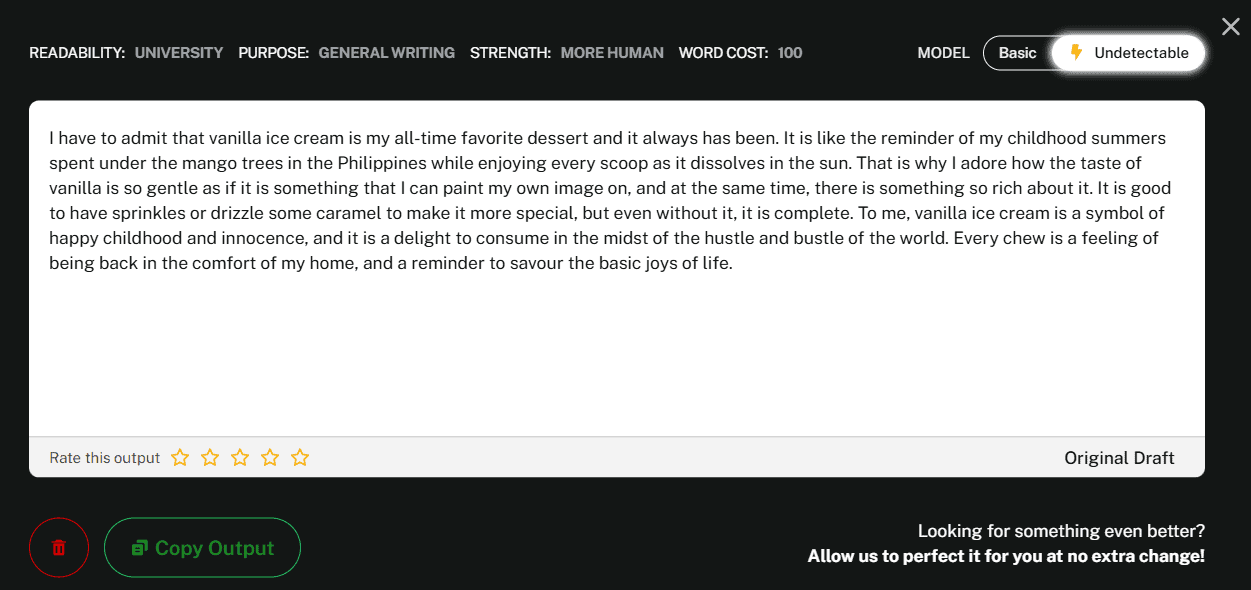
Task: Click the MORE HUMAN strength setting
Action: [612, 53]
